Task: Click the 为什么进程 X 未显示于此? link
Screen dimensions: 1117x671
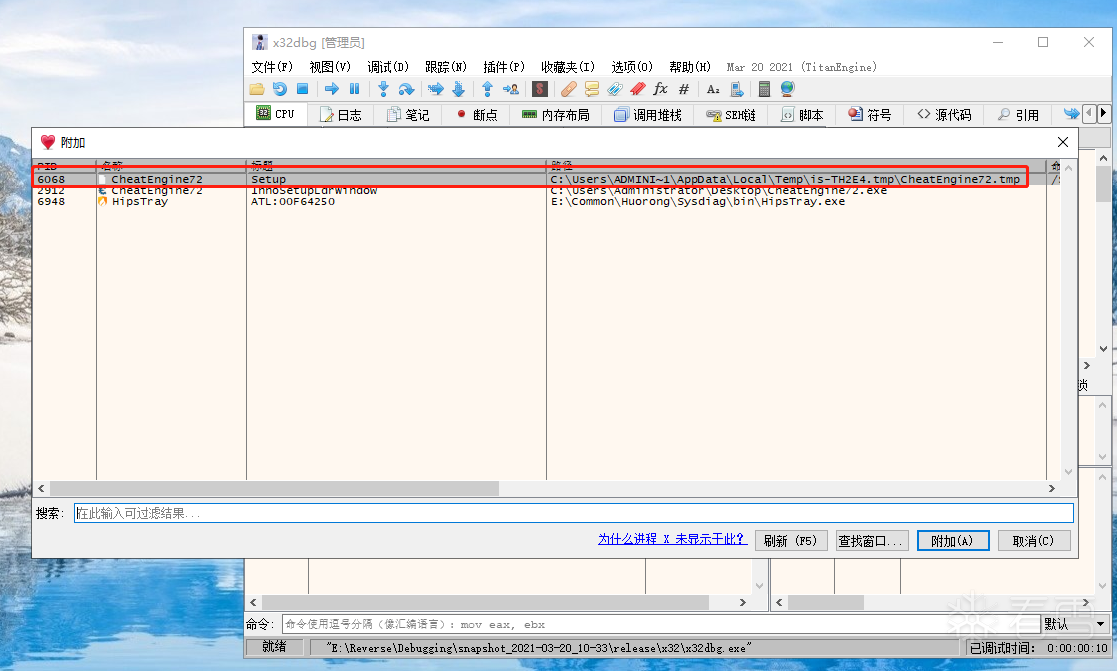Action: click(x=672, y=539)
